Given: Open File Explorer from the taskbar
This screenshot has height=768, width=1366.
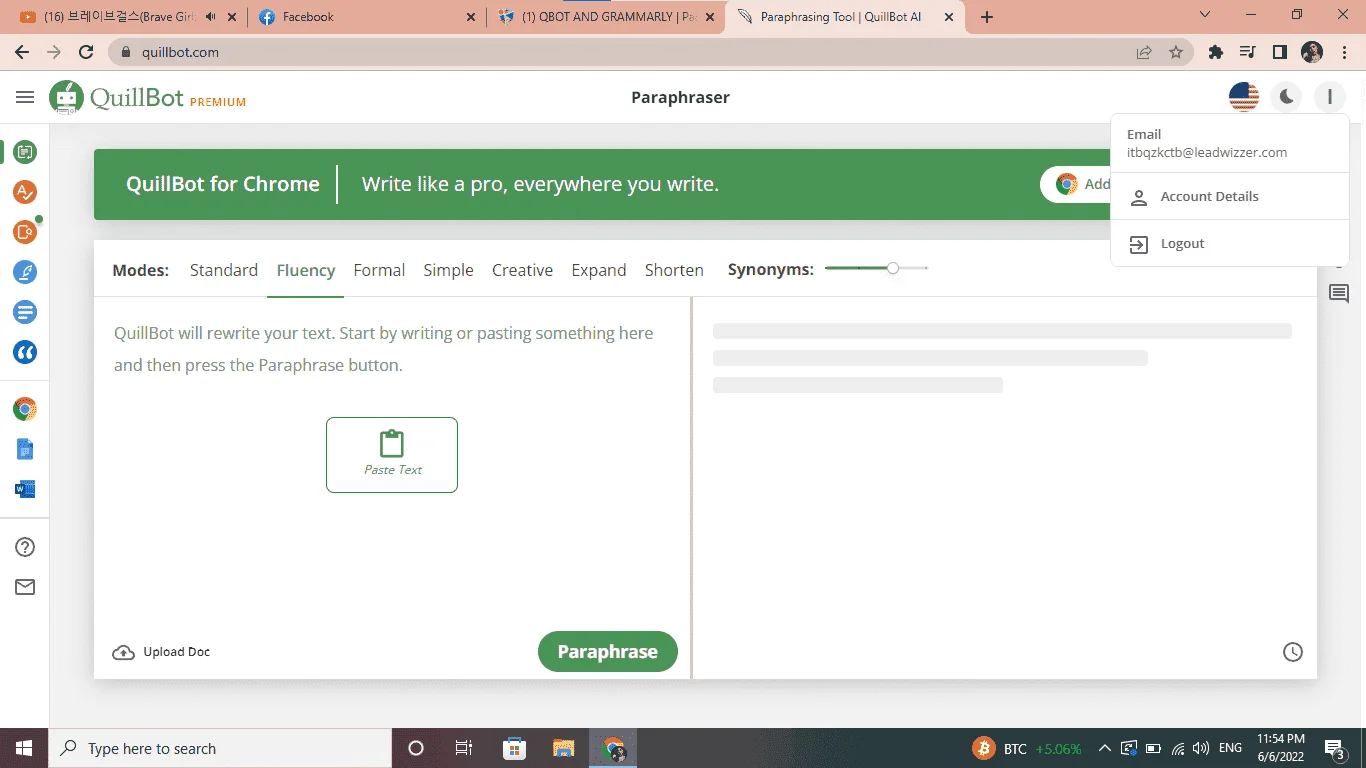Looking at the screenshot, I should pyautogui.click(x=564, y=748).
